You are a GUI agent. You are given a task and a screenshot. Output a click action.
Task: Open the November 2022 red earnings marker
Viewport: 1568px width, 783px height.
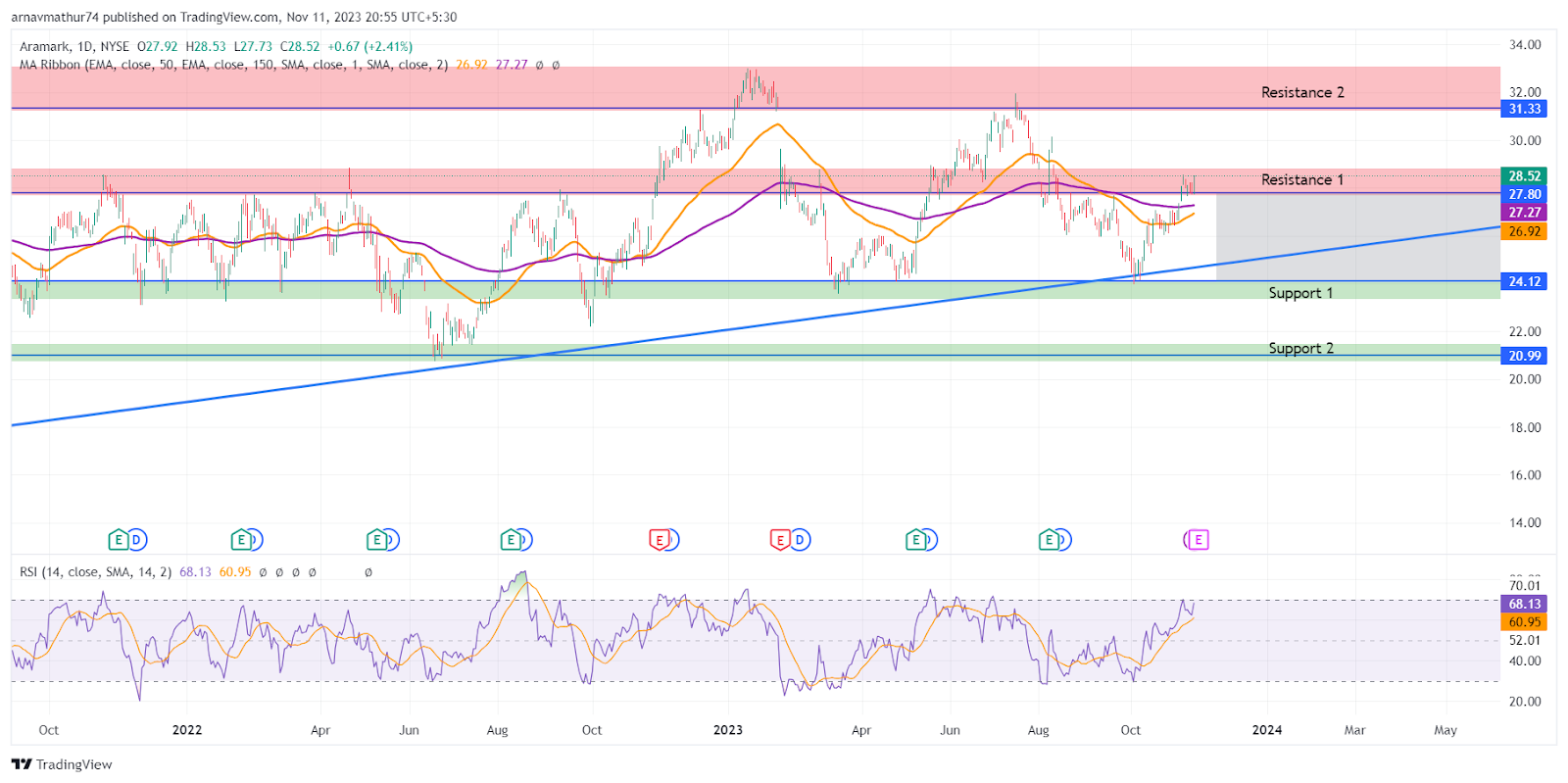[660, 539]
